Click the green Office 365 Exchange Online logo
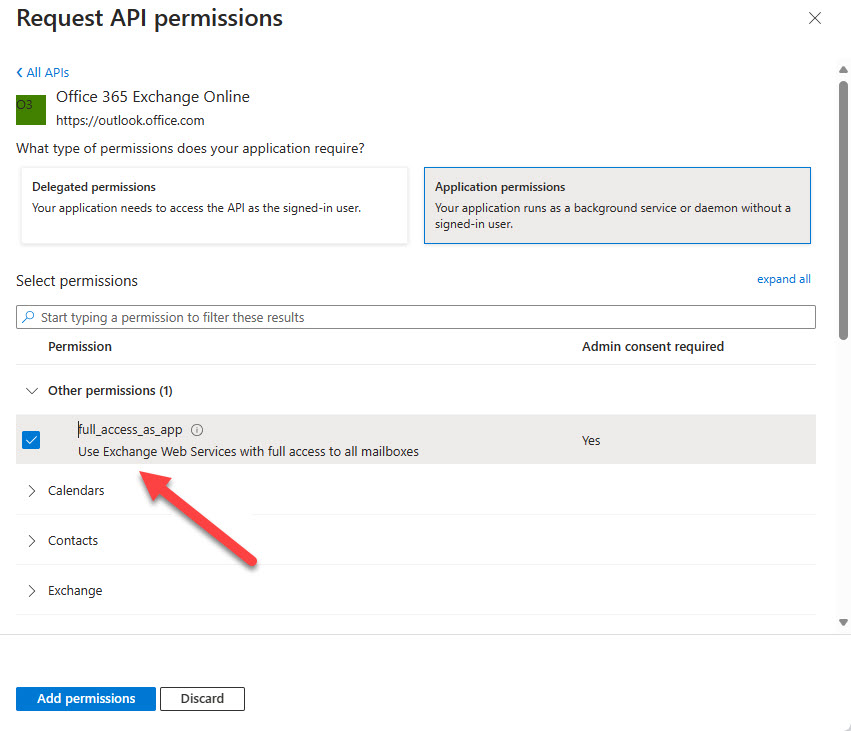Screen dimensions: 851x731 31,110
